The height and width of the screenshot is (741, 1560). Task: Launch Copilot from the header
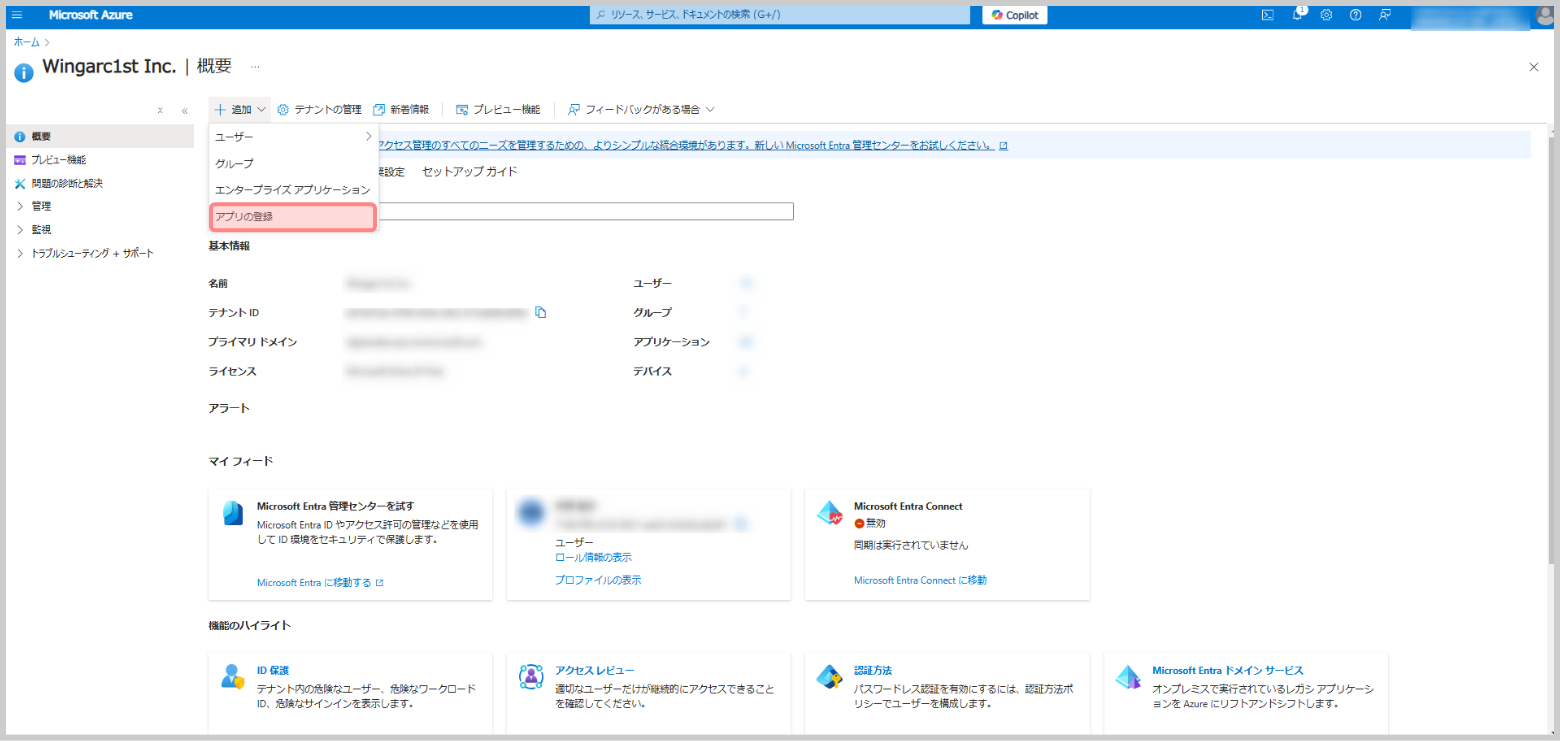pos(1014,15)
